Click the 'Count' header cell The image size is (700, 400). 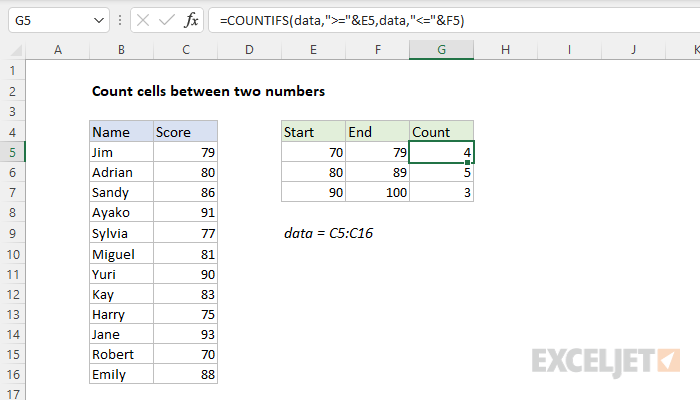click(x=442, y=132)
